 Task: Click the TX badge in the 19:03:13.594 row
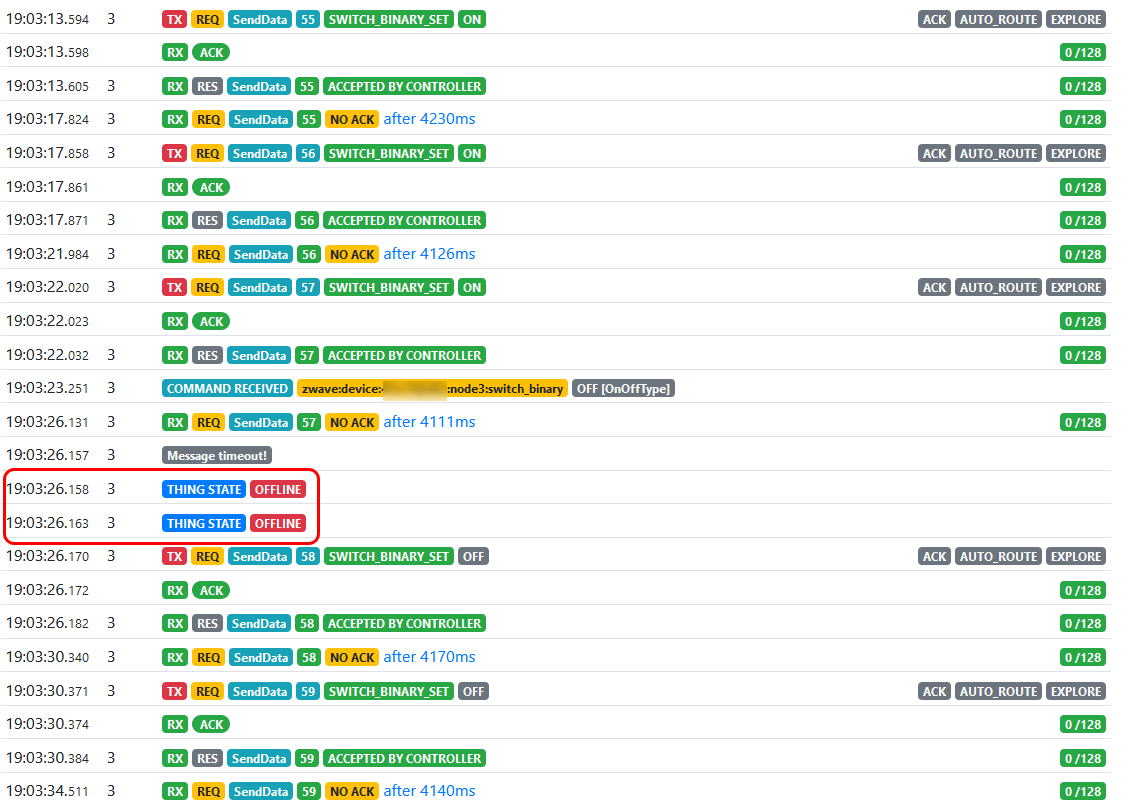174,20
